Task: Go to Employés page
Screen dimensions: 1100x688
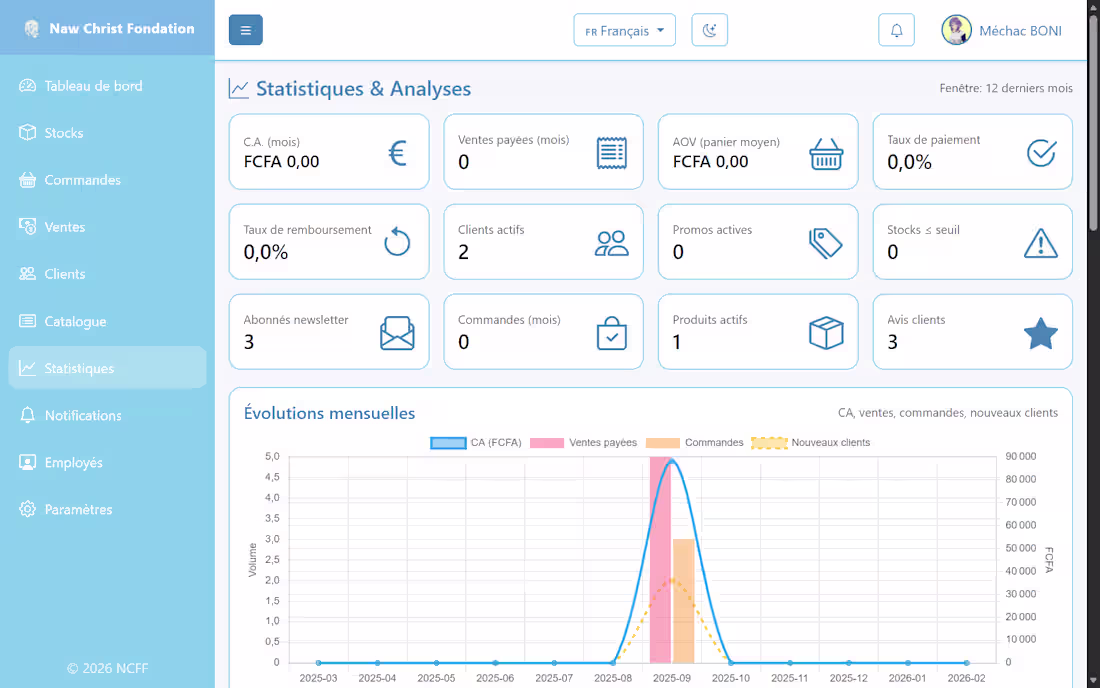Action: (107, 462)
